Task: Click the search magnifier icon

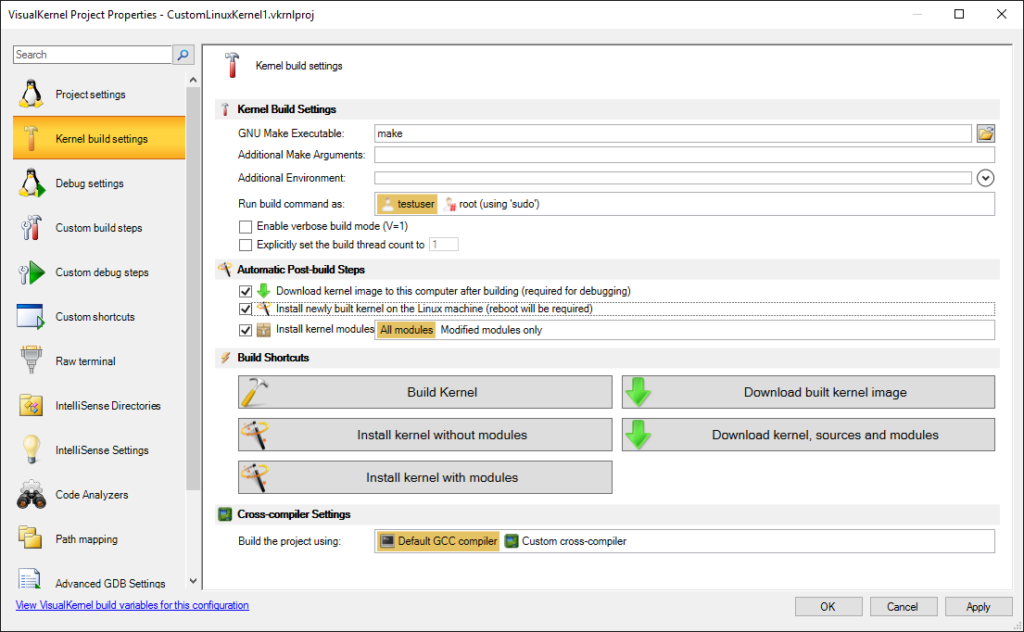Action: (x=183, y=55)
